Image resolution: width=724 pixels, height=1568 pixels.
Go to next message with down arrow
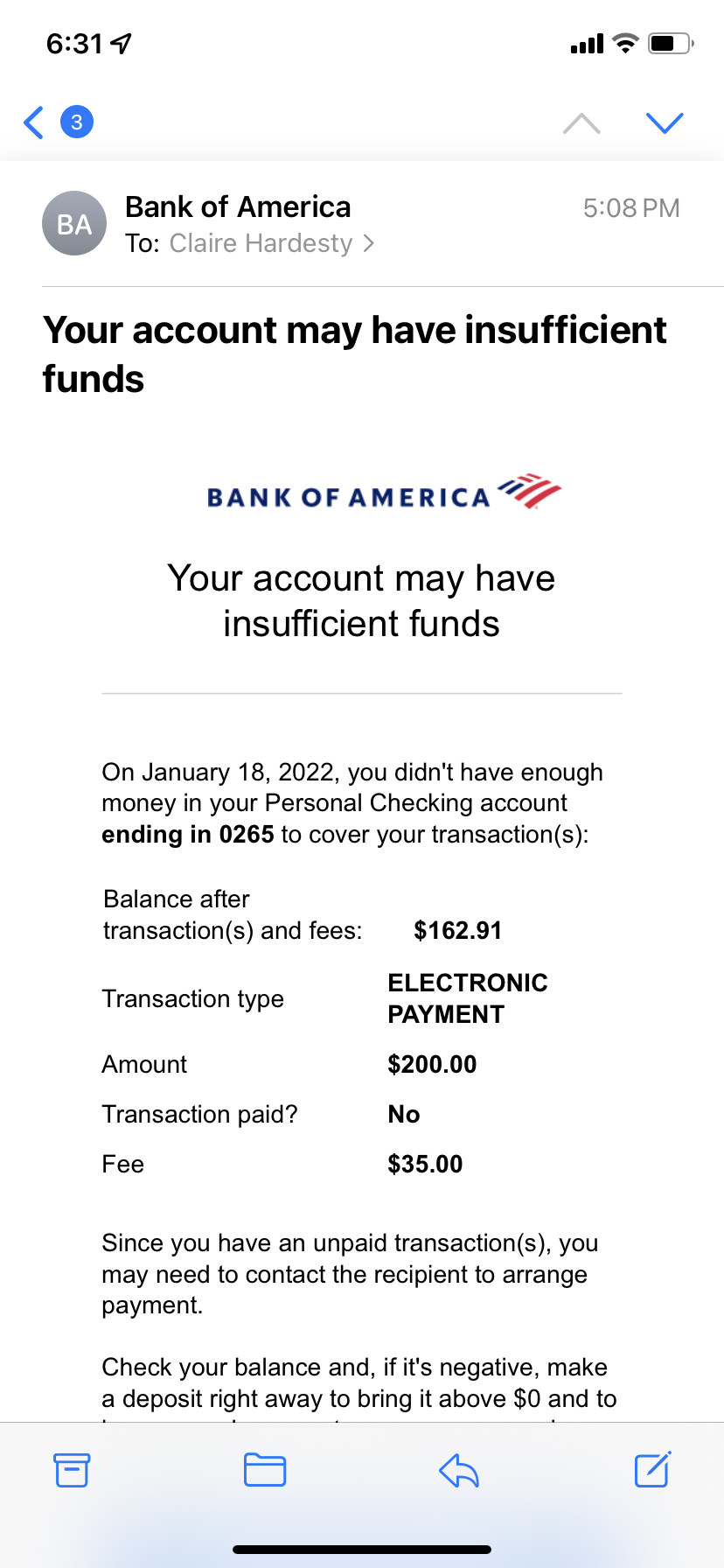point(665,123)
